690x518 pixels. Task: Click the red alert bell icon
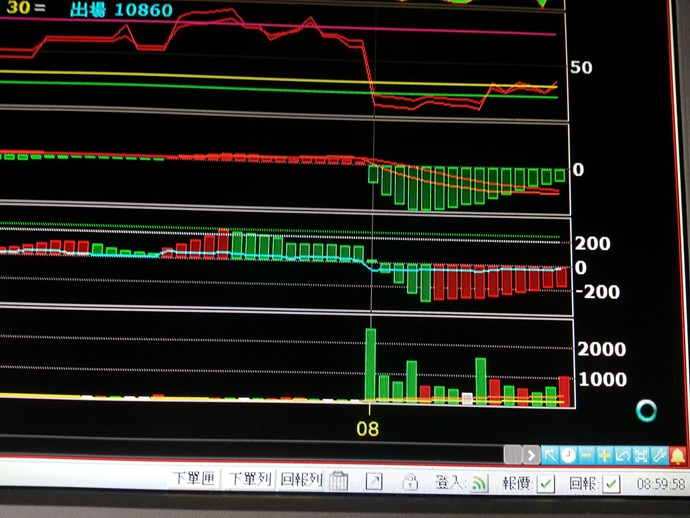[678, 456]
